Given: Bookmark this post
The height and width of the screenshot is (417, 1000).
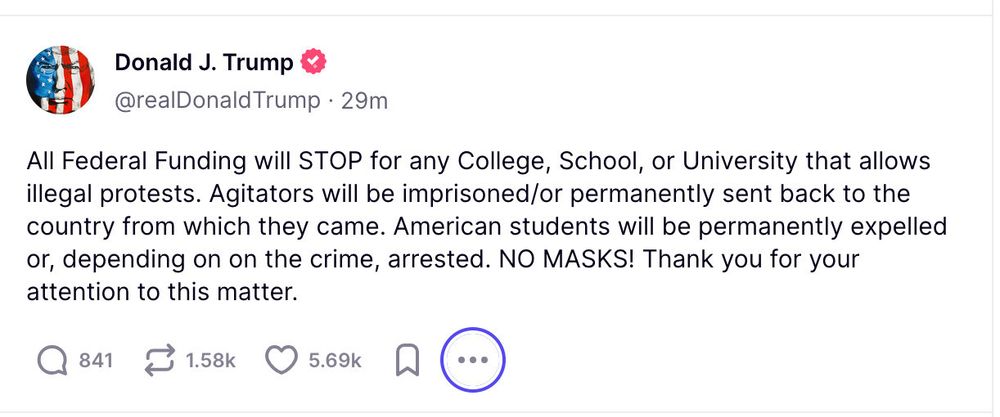Looking at the screenshot, I should click(407, 360).
